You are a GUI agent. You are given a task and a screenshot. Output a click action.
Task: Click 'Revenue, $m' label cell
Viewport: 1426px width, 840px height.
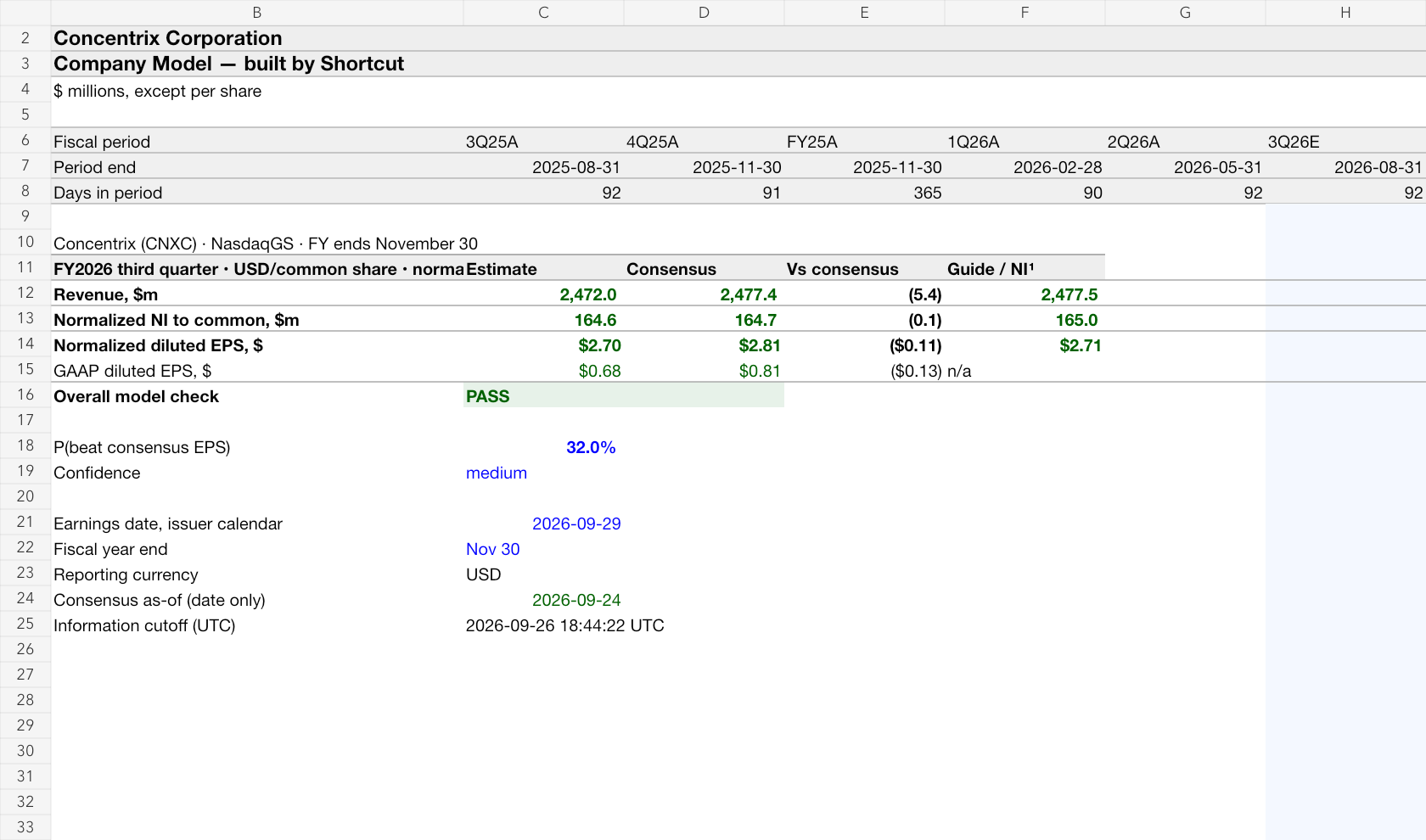click(x=256, y=294)
